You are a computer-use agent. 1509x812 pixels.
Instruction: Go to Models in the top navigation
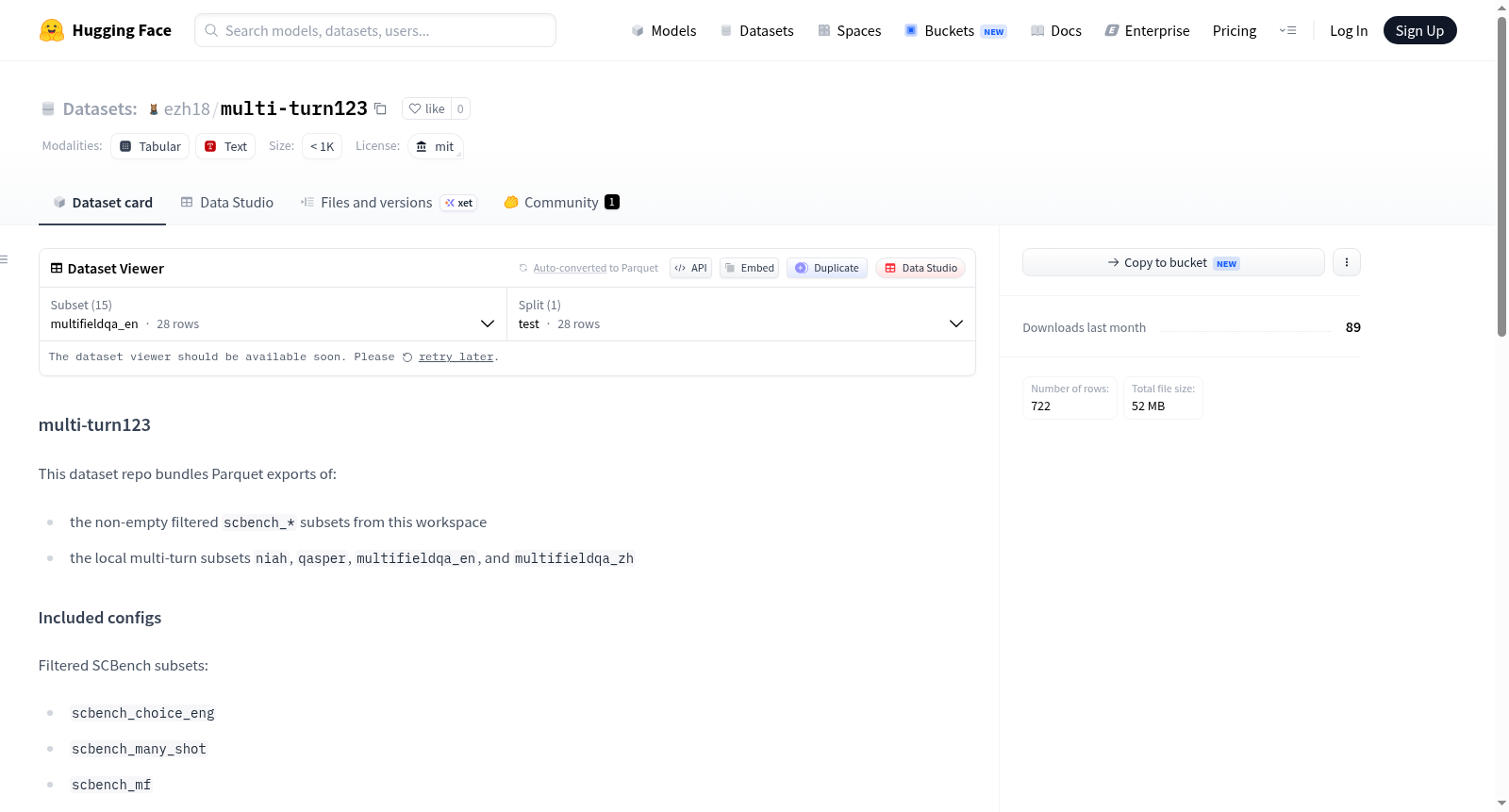[664, 30]
